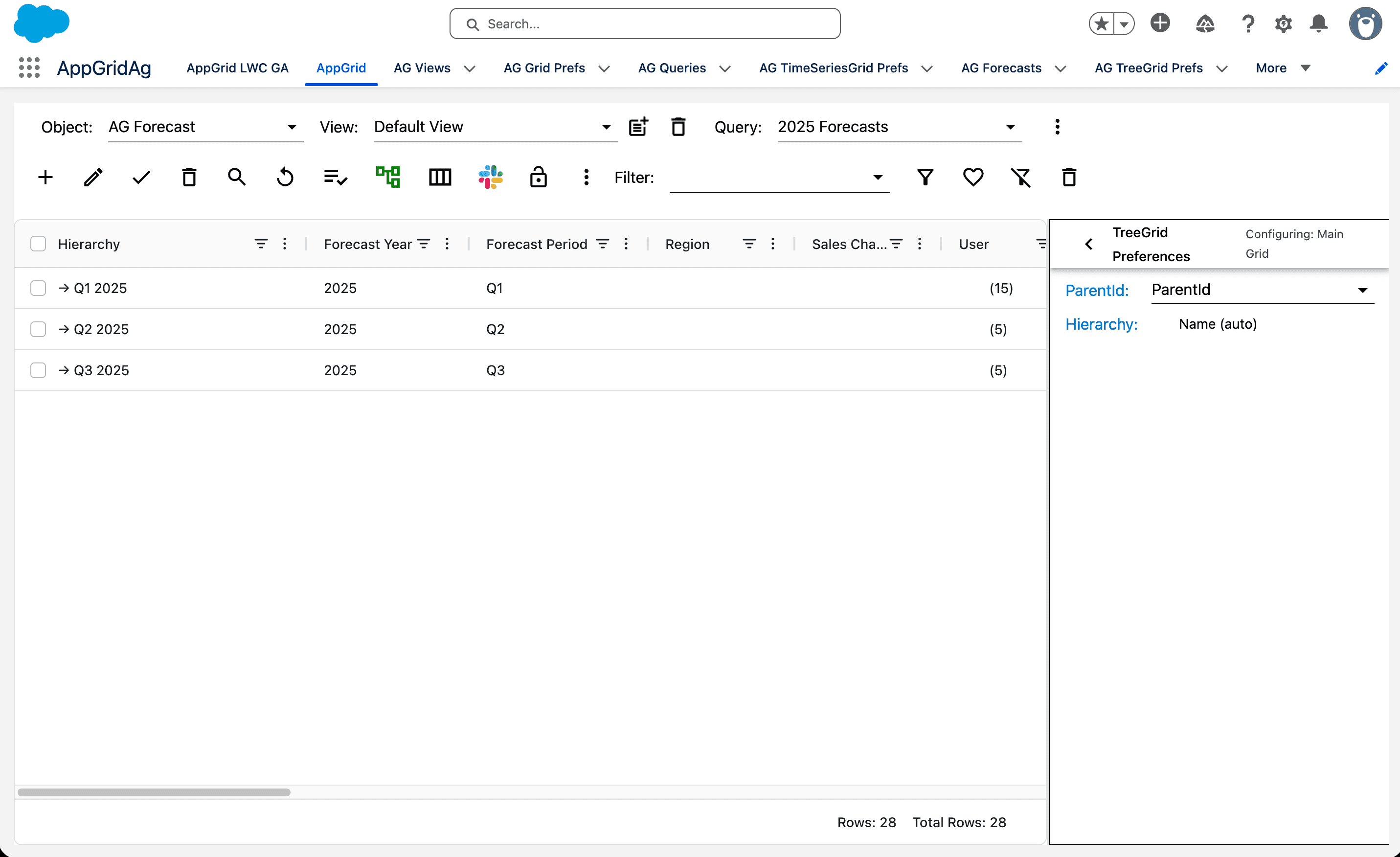Click the refresh grid icon

point(285,177)
